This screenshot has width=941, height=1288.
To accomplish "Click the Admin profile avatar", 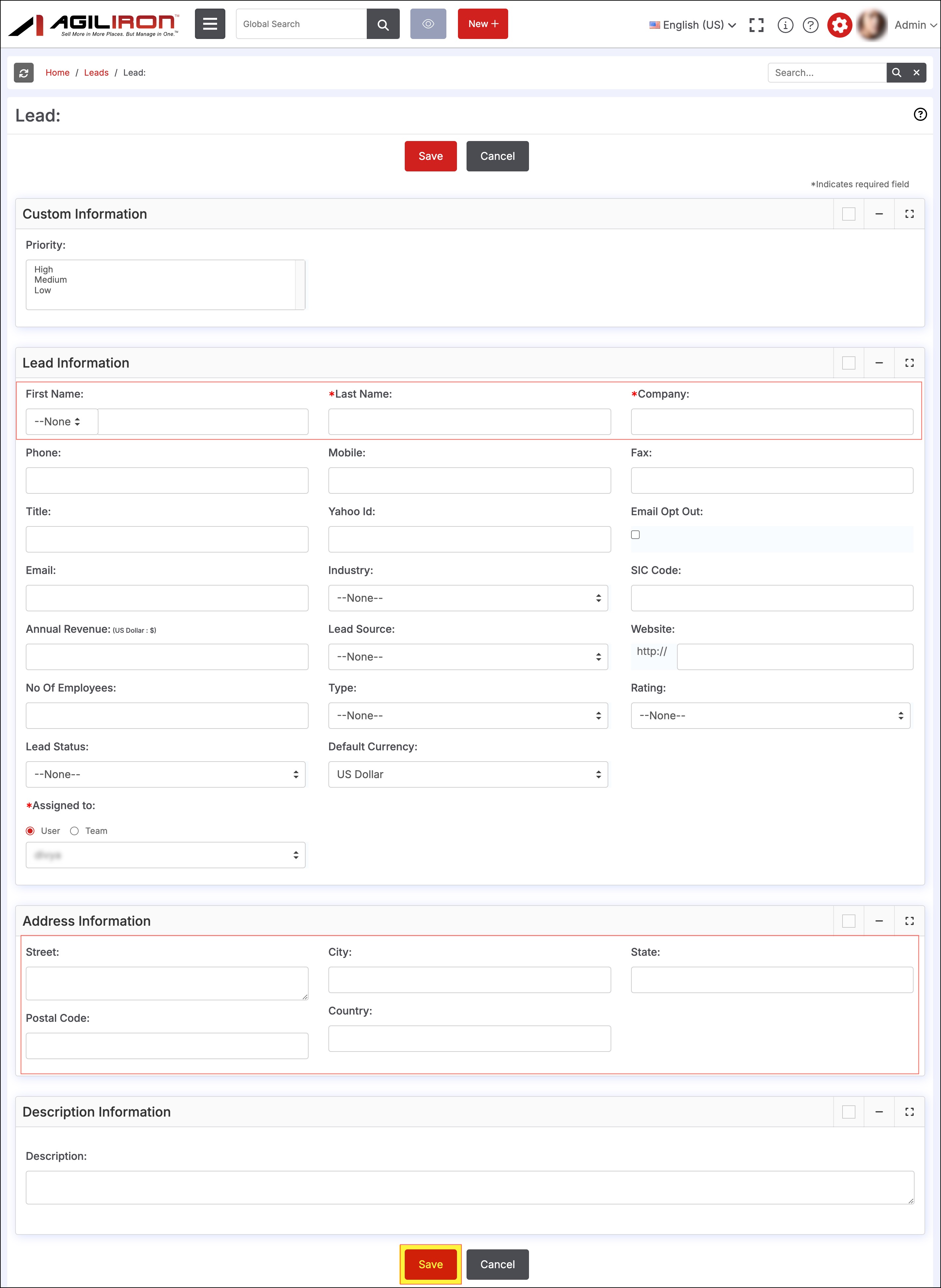I will 872,25.
